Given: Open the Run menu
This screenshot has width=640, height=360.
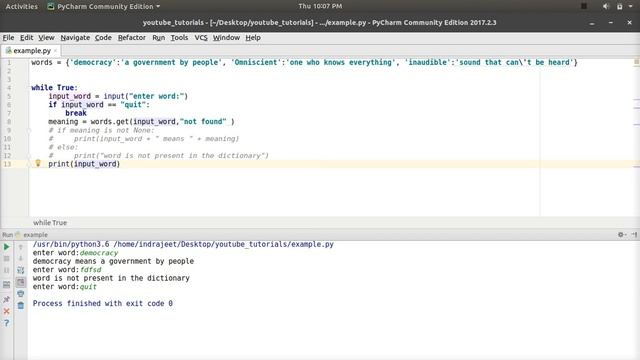Looking at the screenshot, I should pos(158,38).
